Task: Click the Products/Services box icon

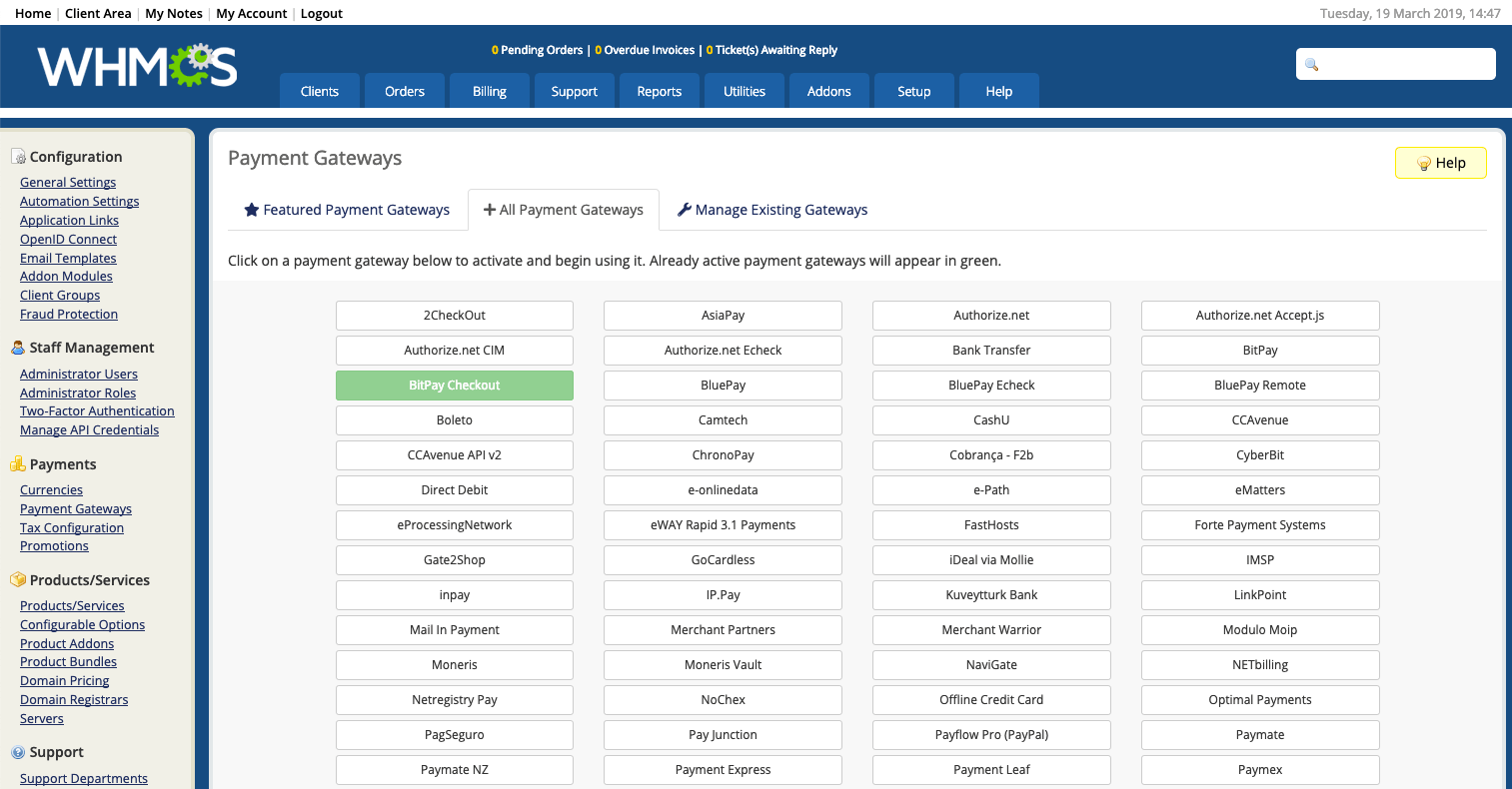Action: [x=18, y=580]
